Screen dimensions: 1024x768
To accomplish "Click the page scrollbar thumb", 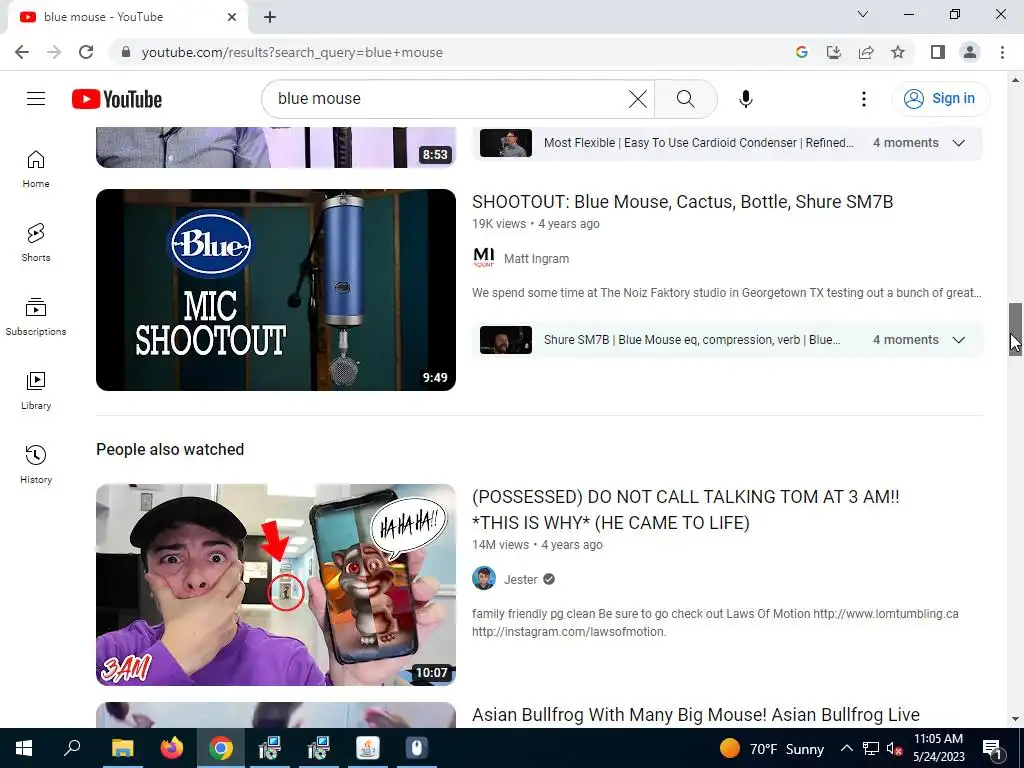I will (1015, 328).
